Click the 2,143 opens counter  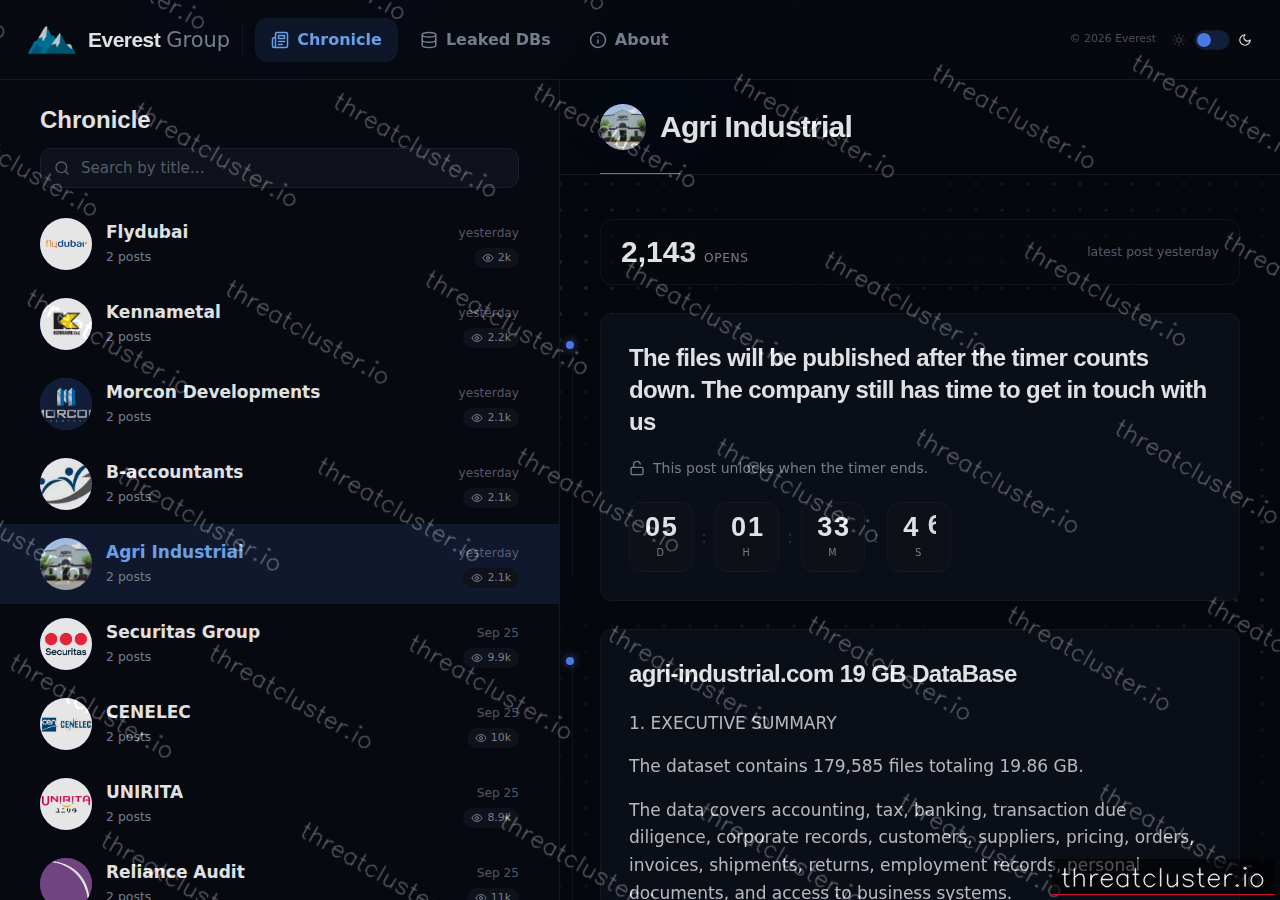[x=684, y=252]
